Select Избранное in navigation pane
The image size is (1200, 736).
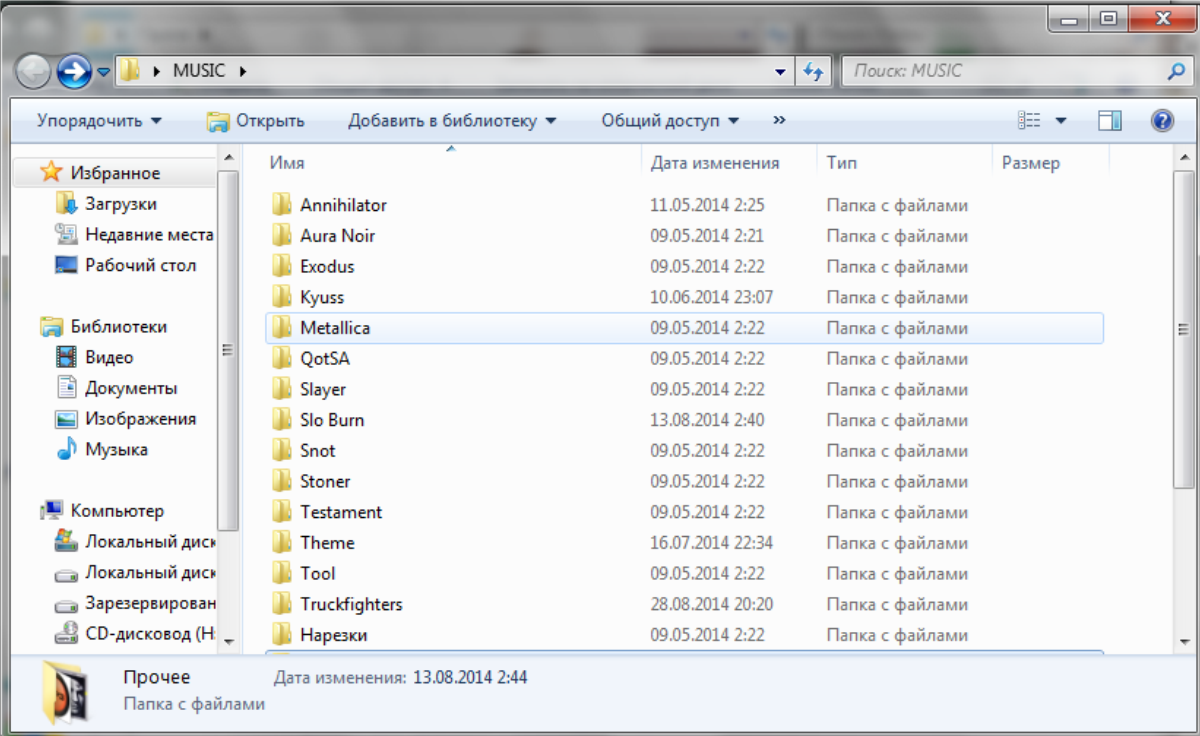pyautogui.click(x=115, y=173)
